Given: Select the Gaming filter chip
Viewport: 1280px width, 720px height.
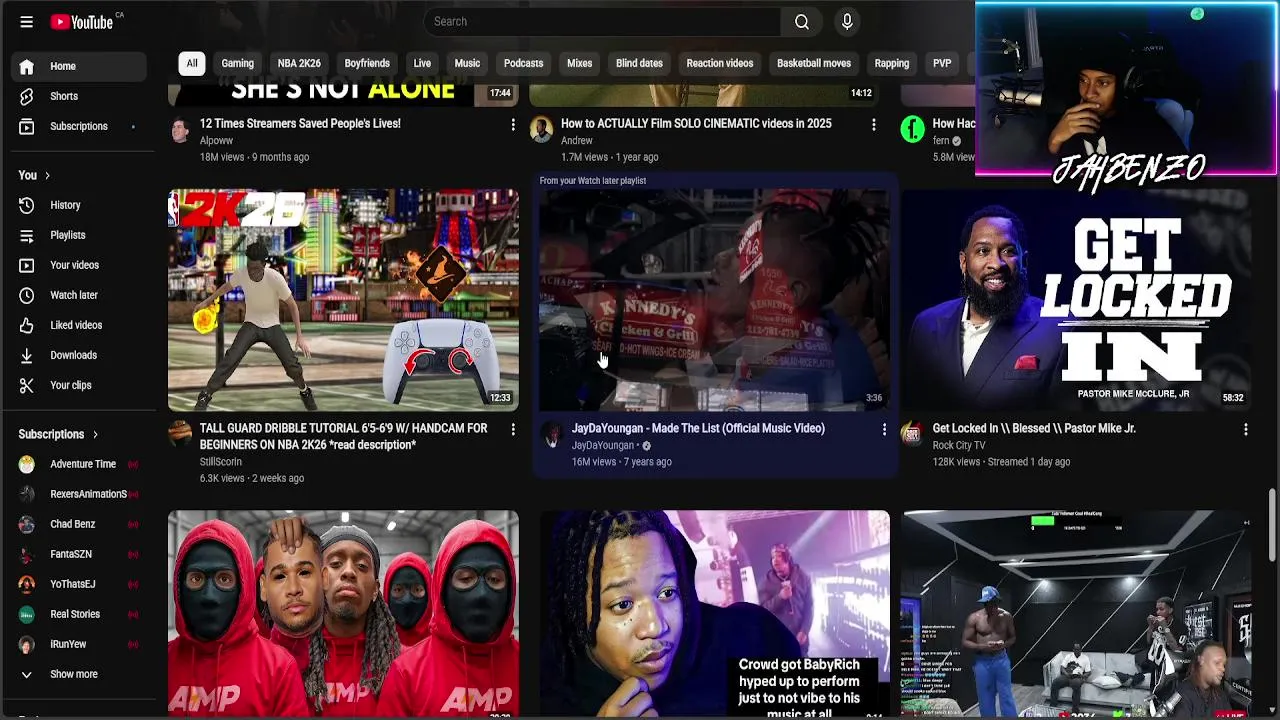Looking at the screenshot, I should click(x=238, y=63).
